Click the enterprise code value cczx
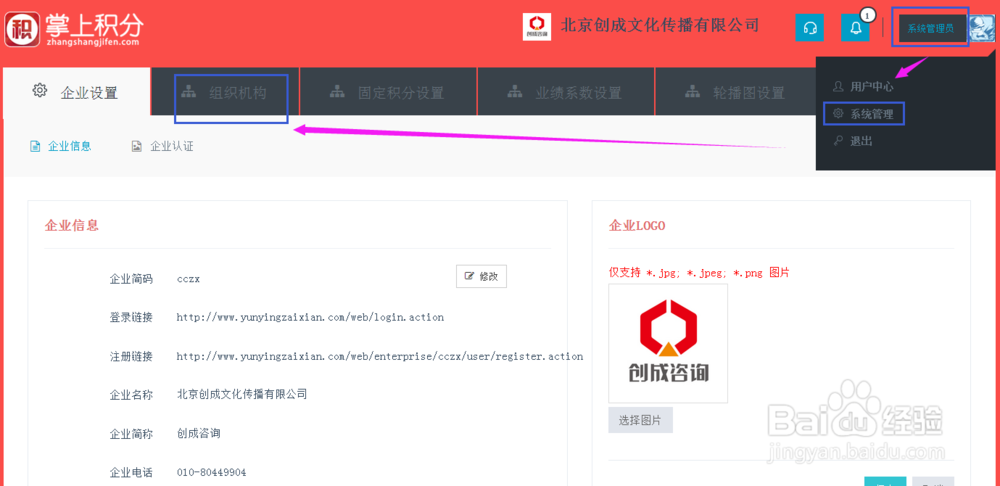Image resolution: width=1000 pixels, height=486 pixels. pyautogui.click(x=189, y=279)
